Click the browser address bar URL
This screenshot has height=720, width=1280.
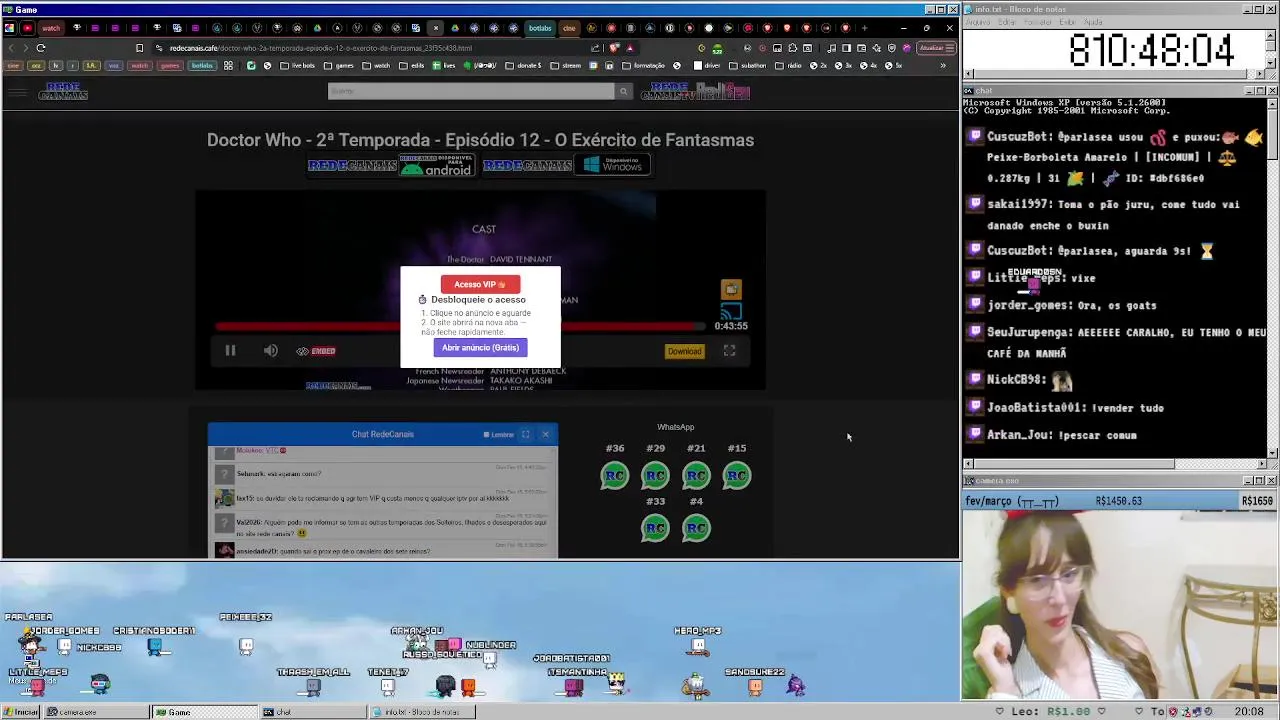click(x=320, y=48)
